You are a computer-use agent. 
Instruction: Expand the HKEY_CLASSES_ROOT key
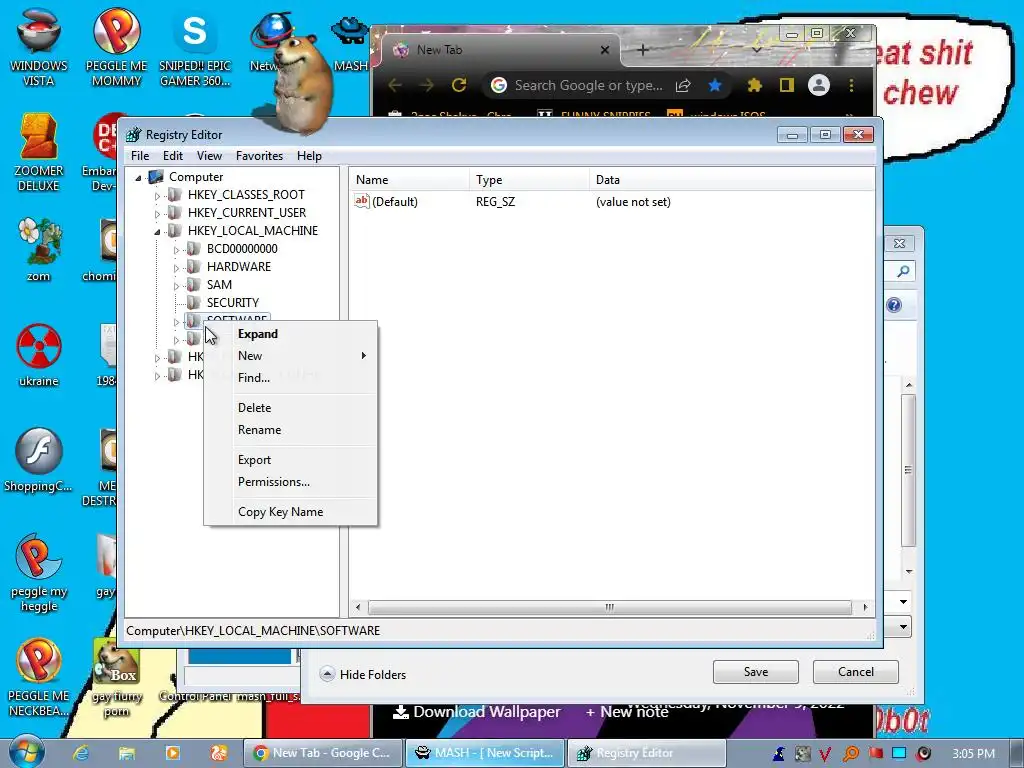point(157,195)
